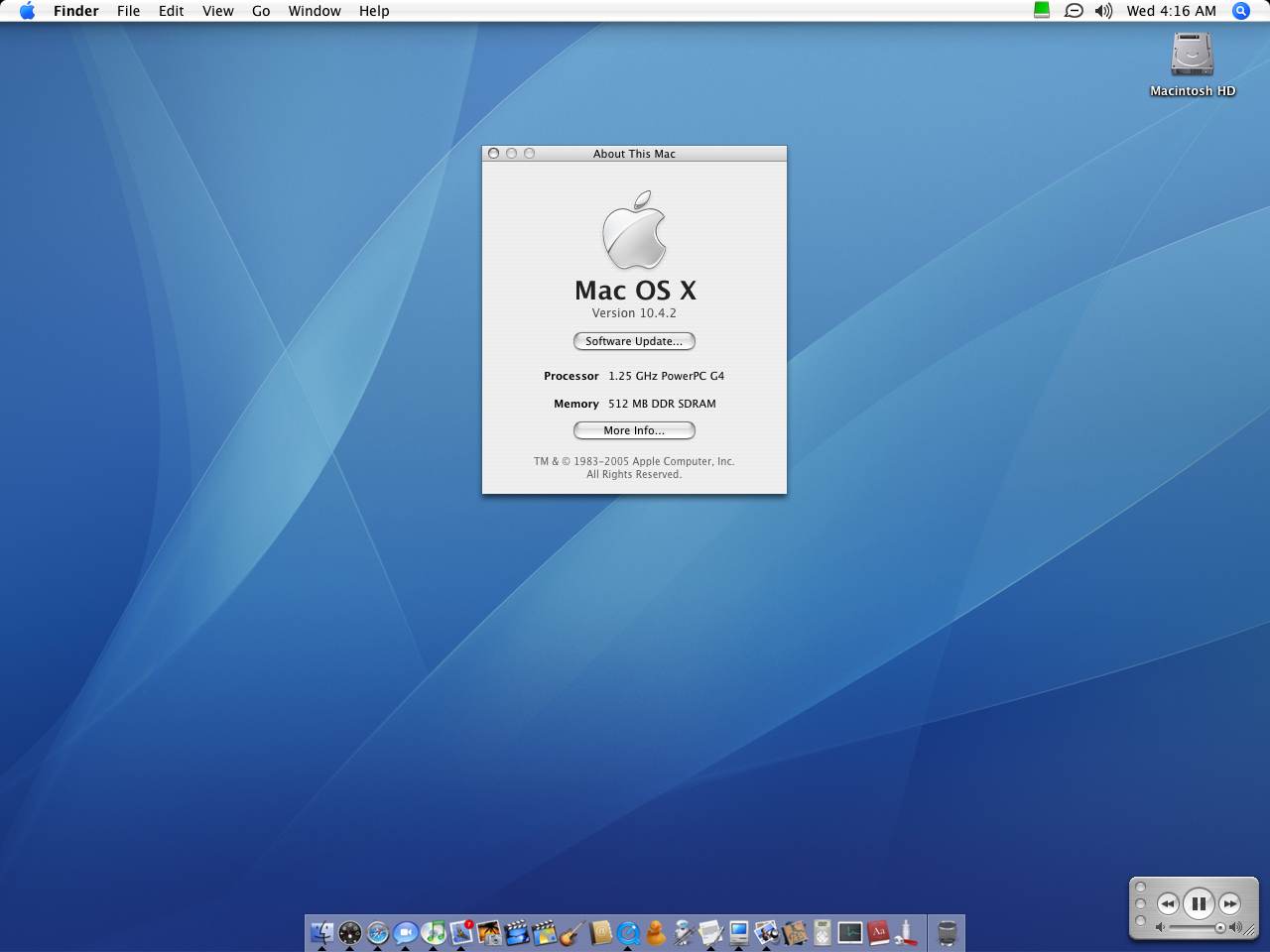
Task: Open Safari from the Dock
Action: [378, 932]
